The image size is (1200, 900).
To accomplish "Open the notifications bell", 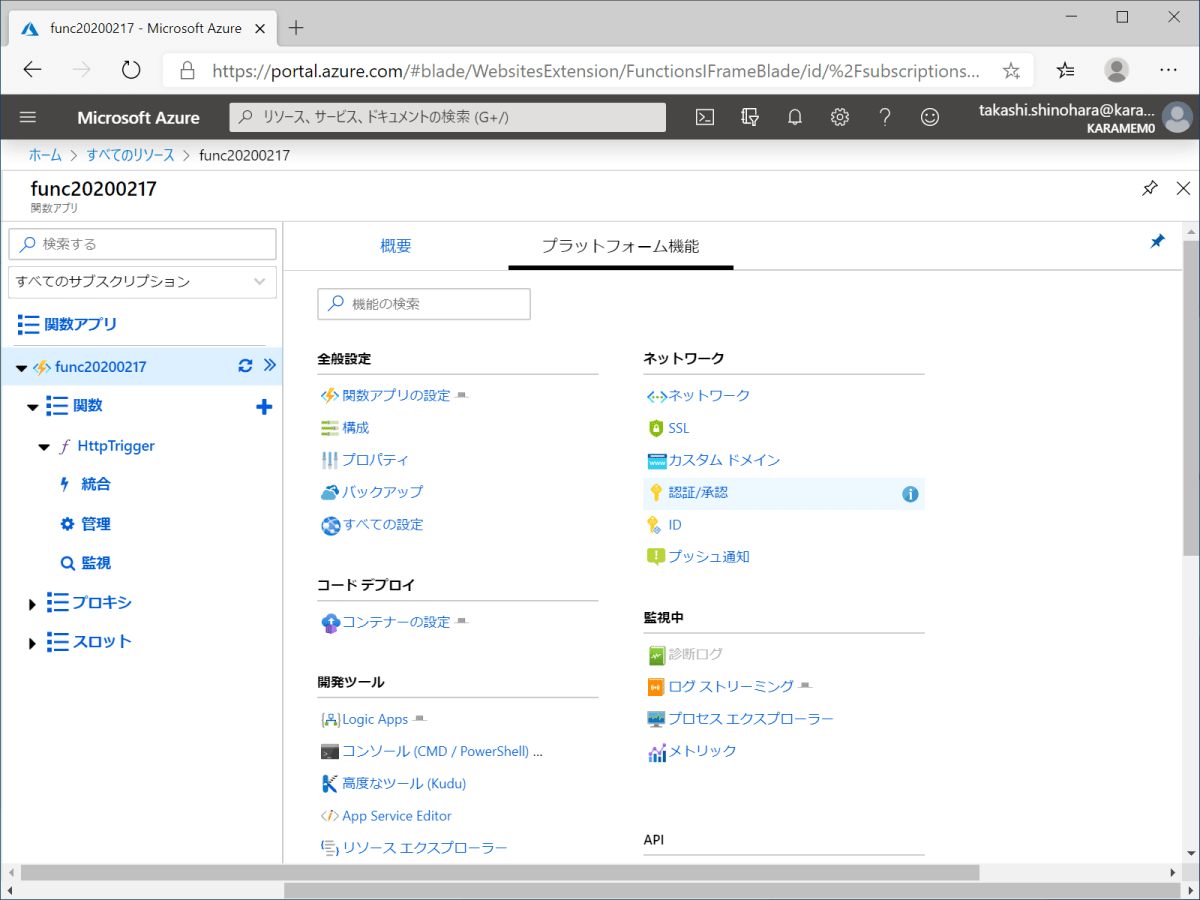I will 795,117.
